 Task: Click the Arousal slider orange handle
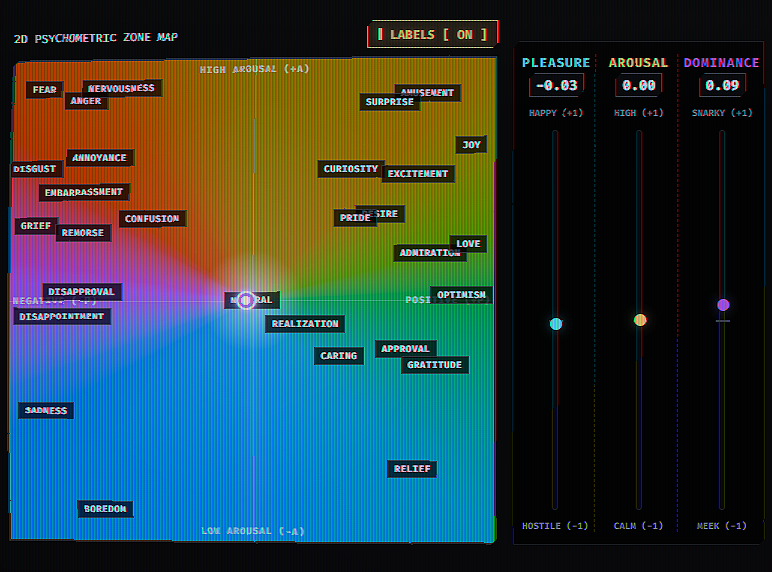(x=640, y=320)
